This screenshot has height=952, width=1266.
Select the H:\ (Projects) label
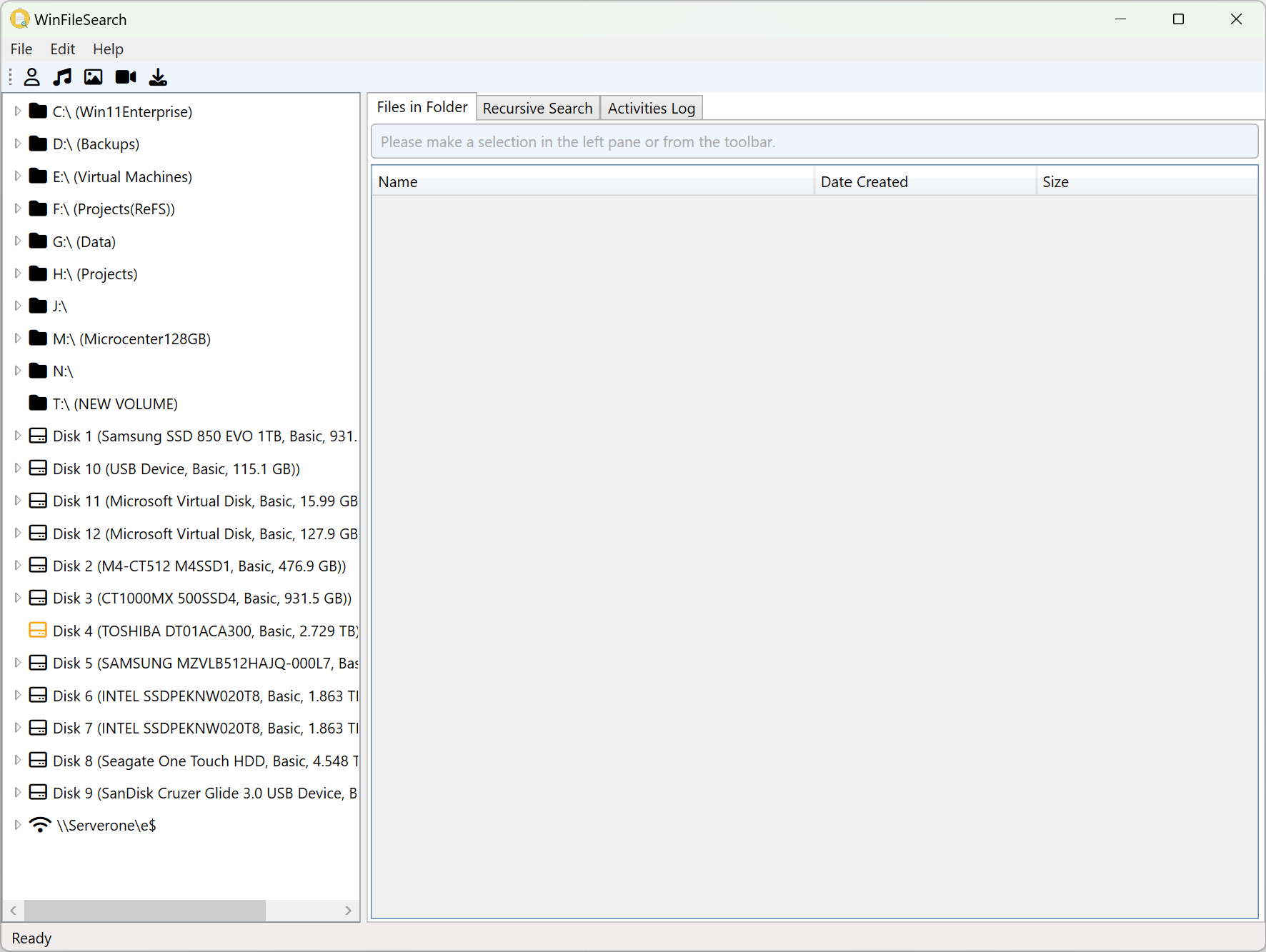[x=95, y=274]
